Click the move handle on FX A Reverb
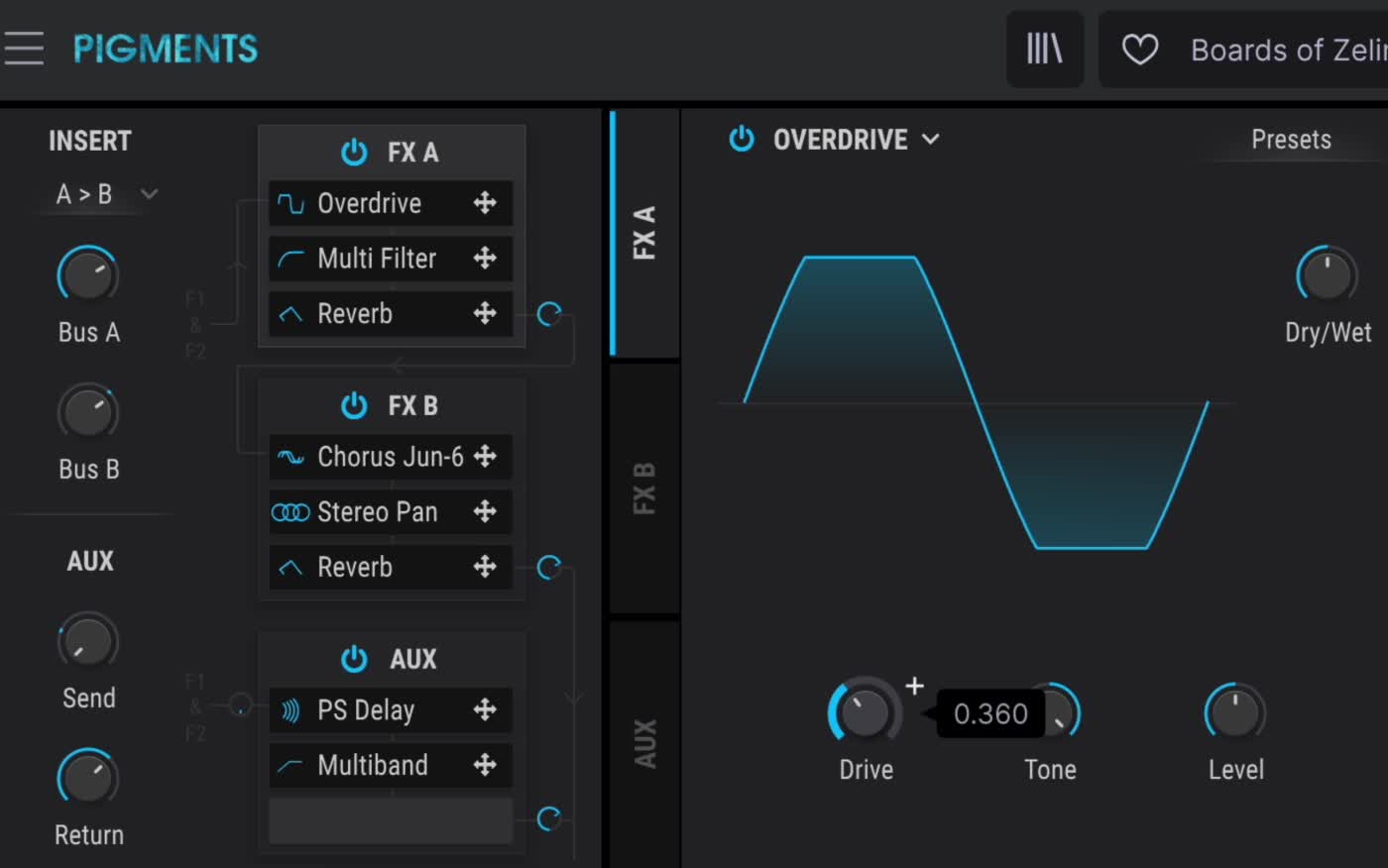This screenshot has height=868, width=1388. pos(485,314)
